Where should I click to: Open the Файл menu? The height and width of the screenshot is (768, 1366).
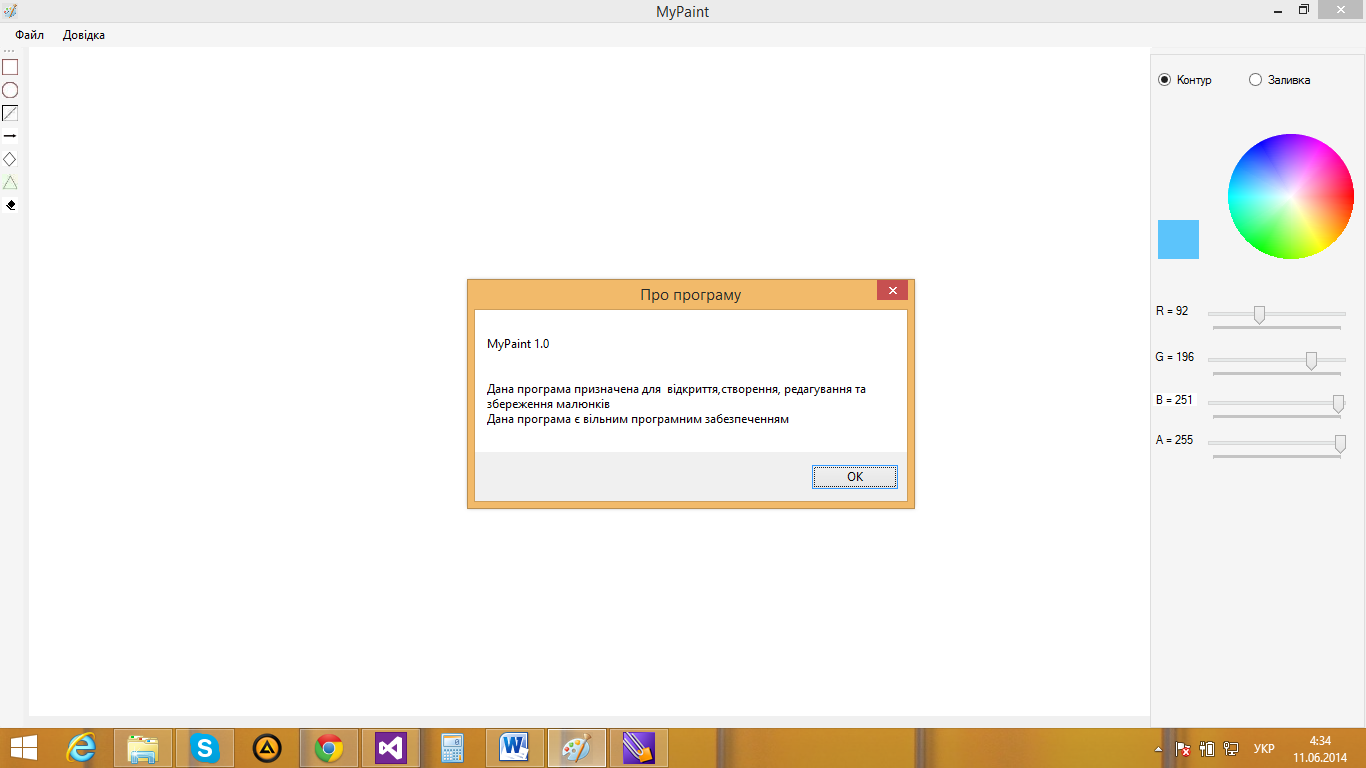pyautogui.click(x=29, y=35)
